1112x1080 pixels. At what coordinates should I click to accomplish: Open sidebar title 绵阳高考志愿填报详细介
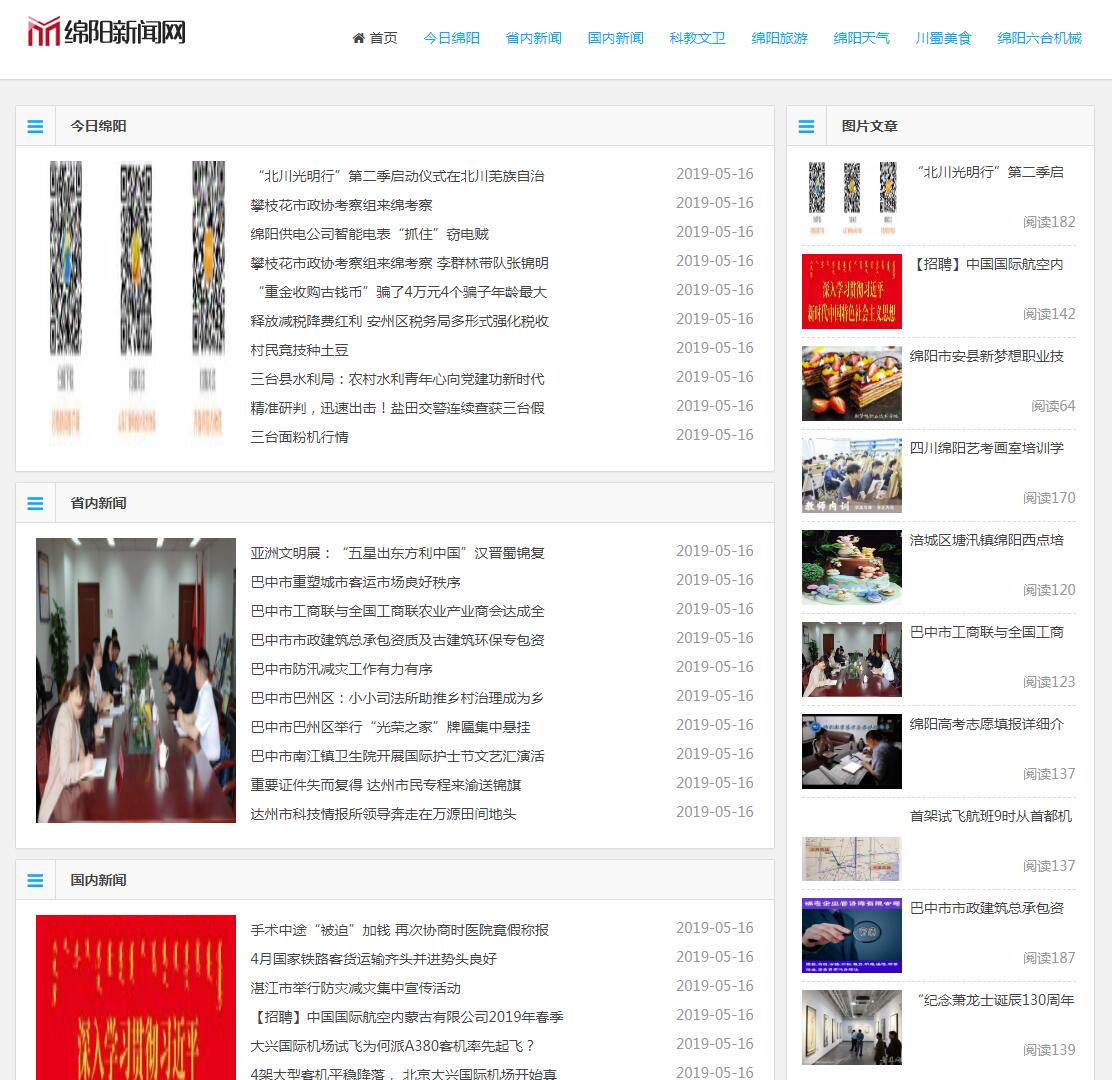[986, 725]
